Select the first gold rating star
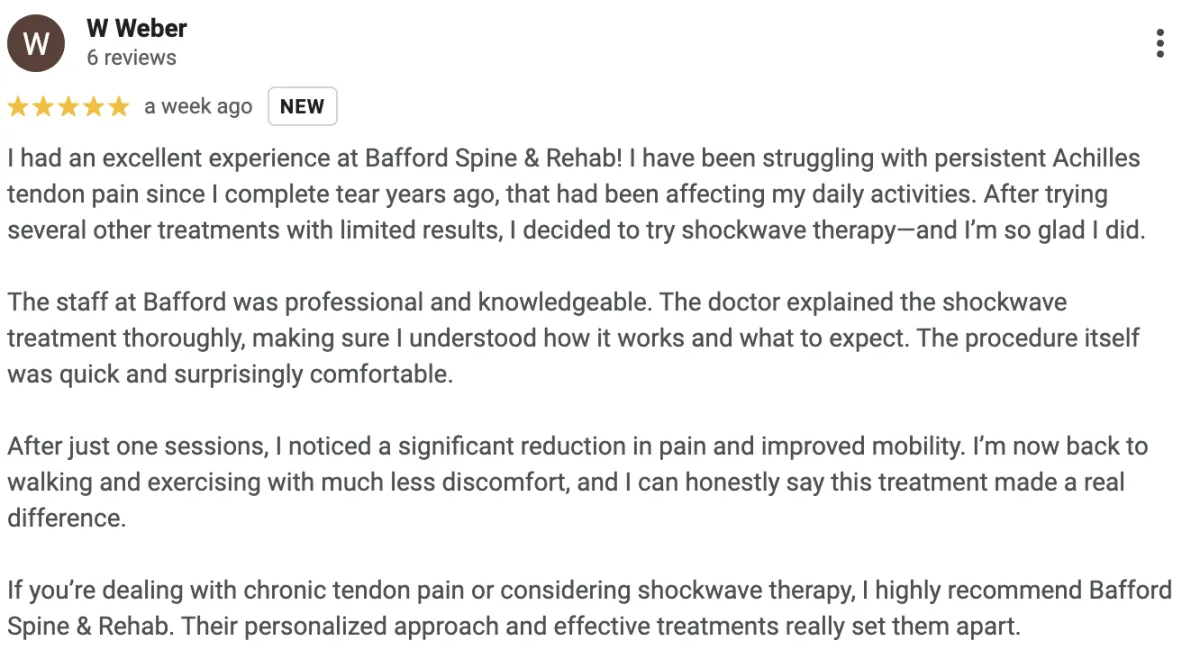Image resolution: width=1200 pixels, height=650 pixels. click(x=18, y=106)
